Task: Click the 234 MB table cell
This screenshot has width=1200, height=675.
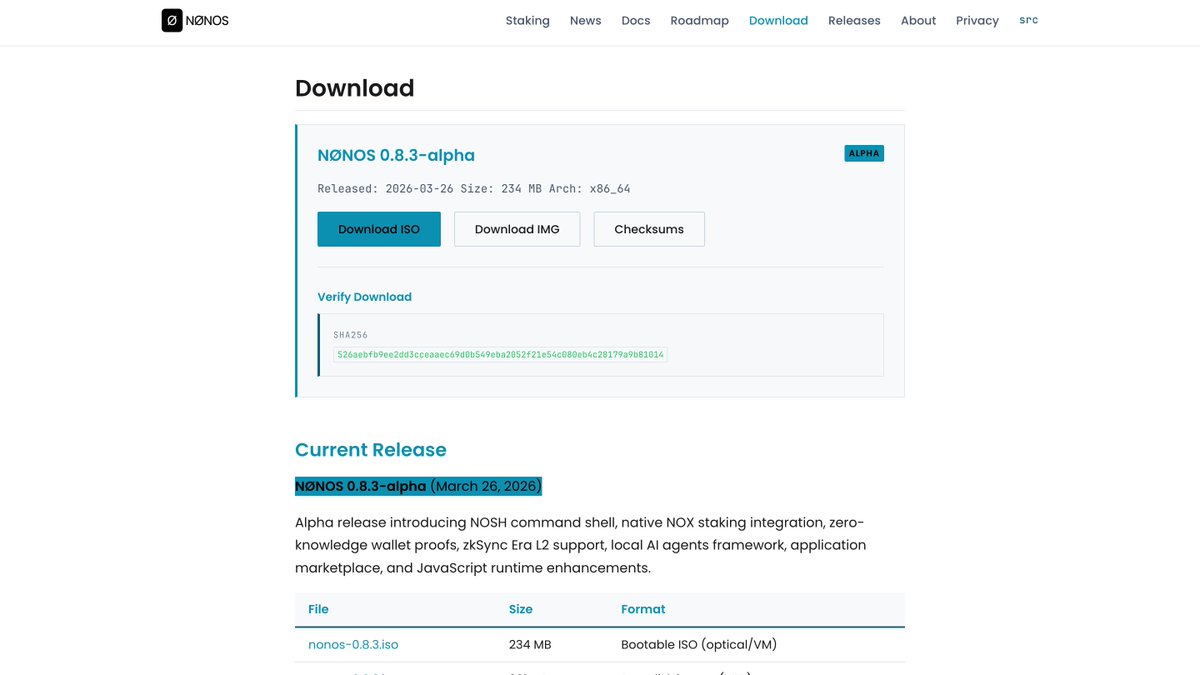Action: (530, 644)
